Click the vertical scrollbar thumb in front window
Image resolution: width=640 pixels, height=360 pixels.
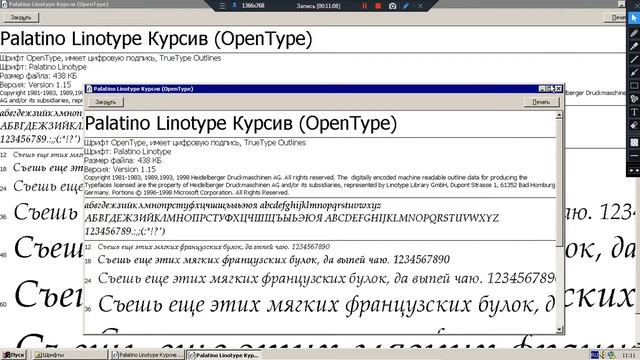point(559,182)
